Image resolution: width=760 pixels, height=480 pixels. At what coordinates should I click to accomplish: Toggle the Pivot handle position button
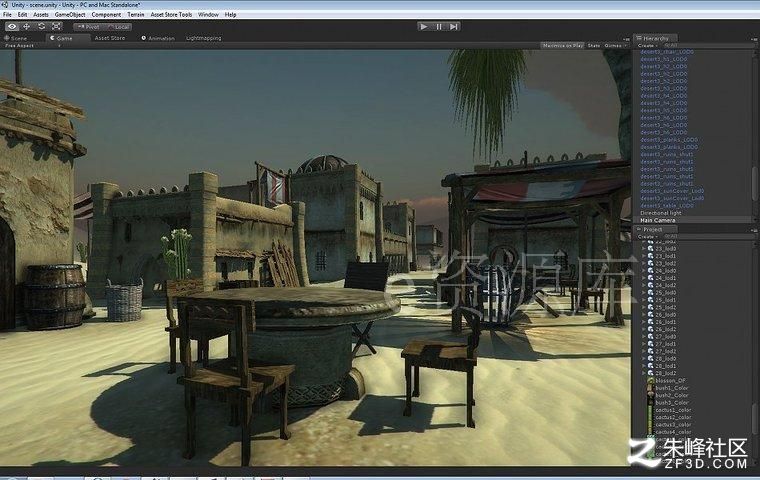click(x=88, y=27)
